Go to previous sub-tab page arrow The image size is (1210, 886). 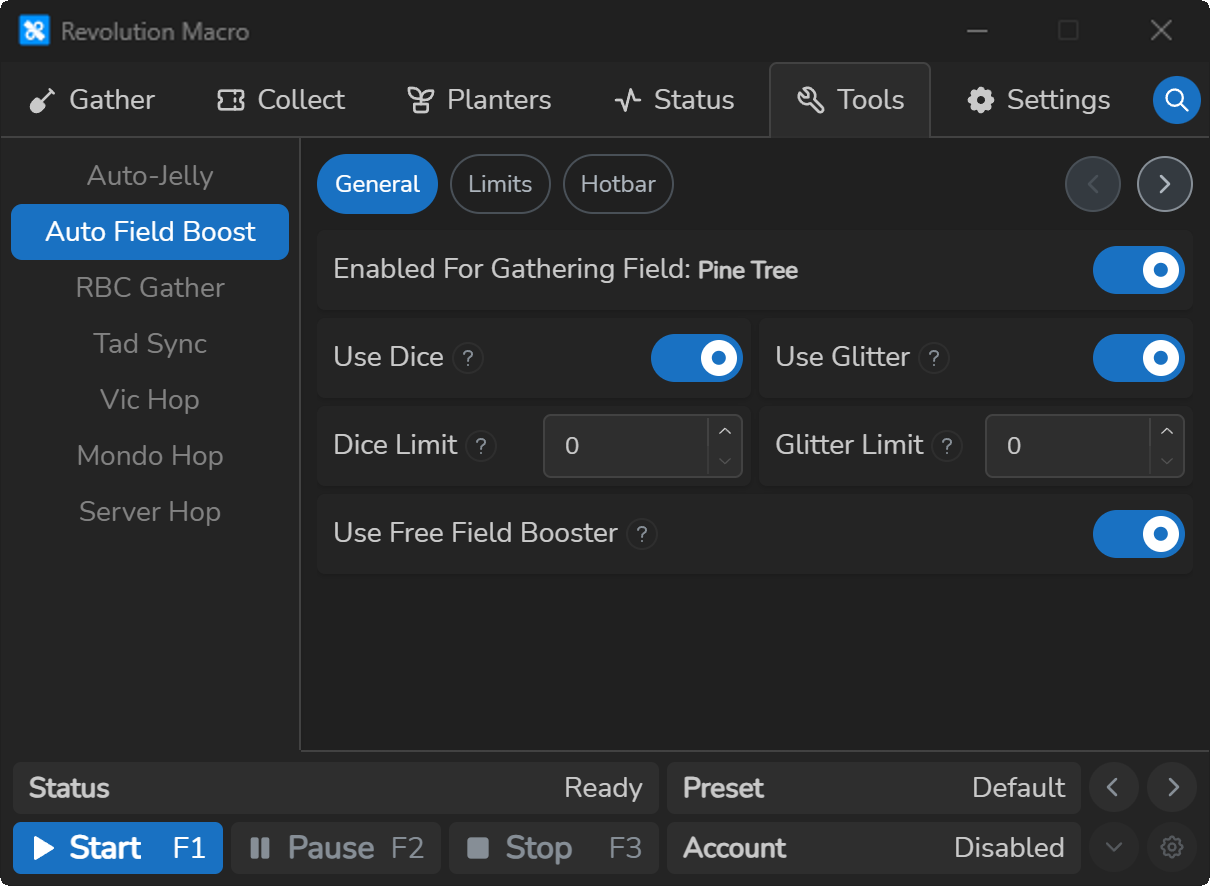[x=1093, y=184]
